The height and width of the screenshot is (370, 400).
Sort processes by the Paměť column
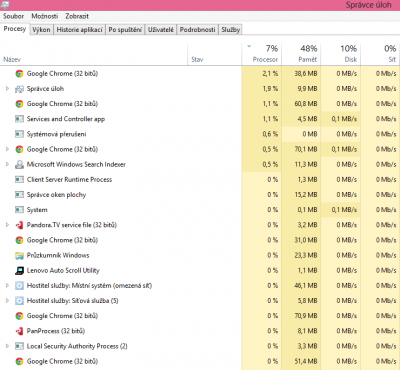tap(301, 54)
